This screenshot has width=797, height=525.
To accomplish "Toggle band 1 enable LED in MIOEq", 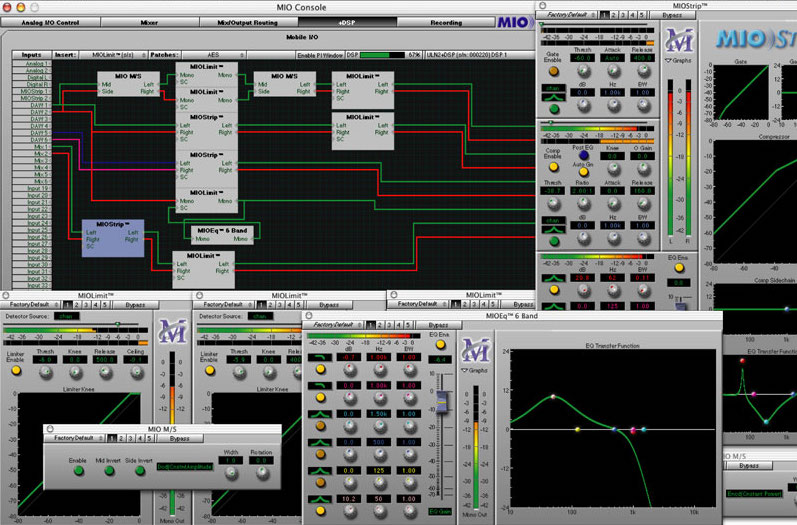I will tap(320, 369).
